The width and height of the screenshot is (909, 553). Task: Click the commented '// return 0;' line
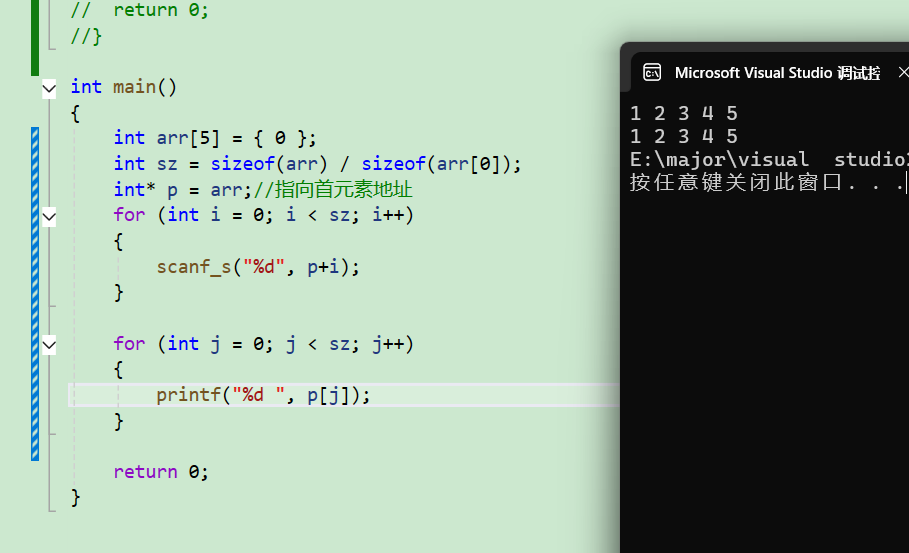139,10
